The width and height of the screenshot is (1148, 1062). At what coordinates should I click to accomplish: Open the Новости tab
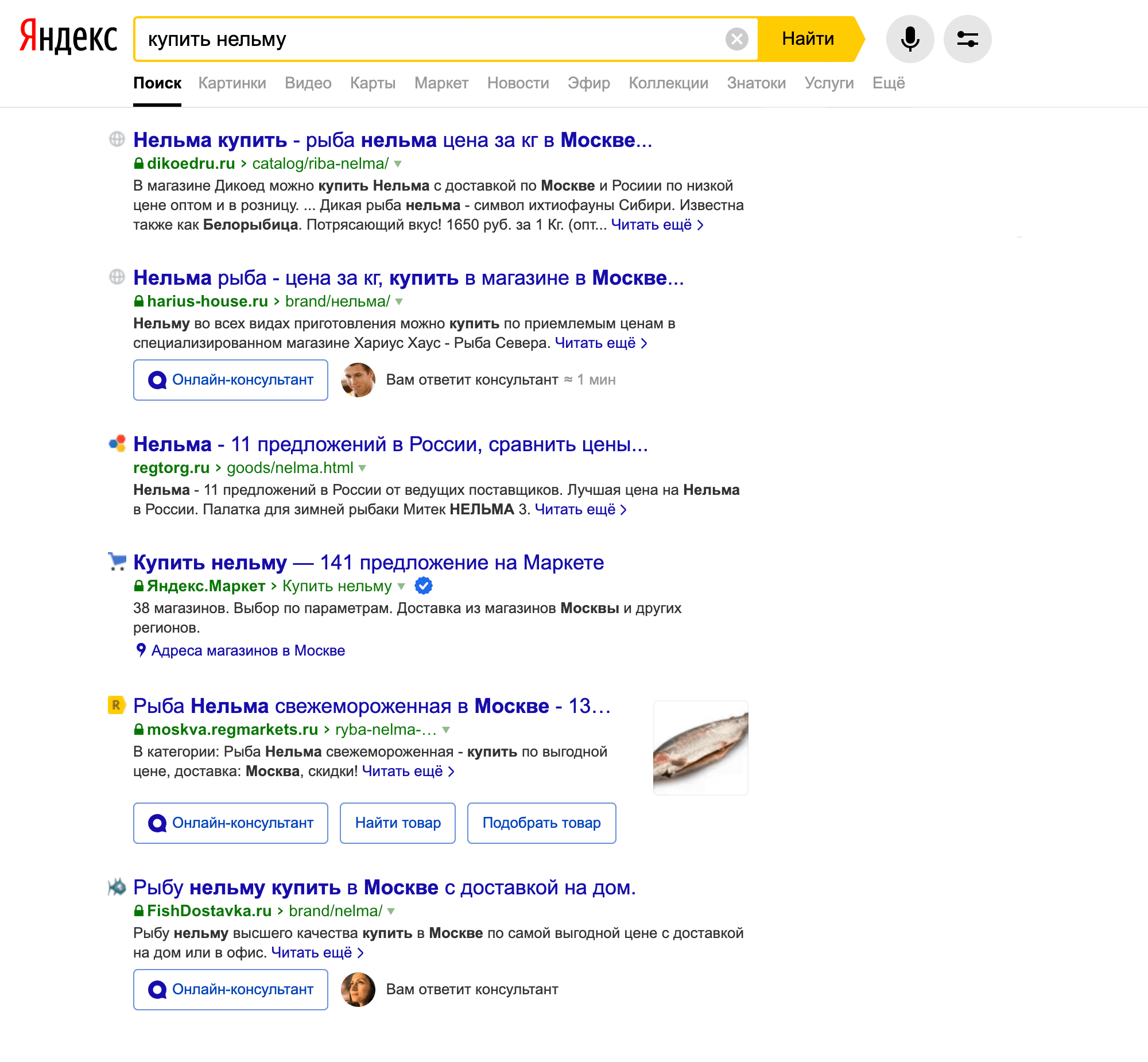tap(518, 83)
